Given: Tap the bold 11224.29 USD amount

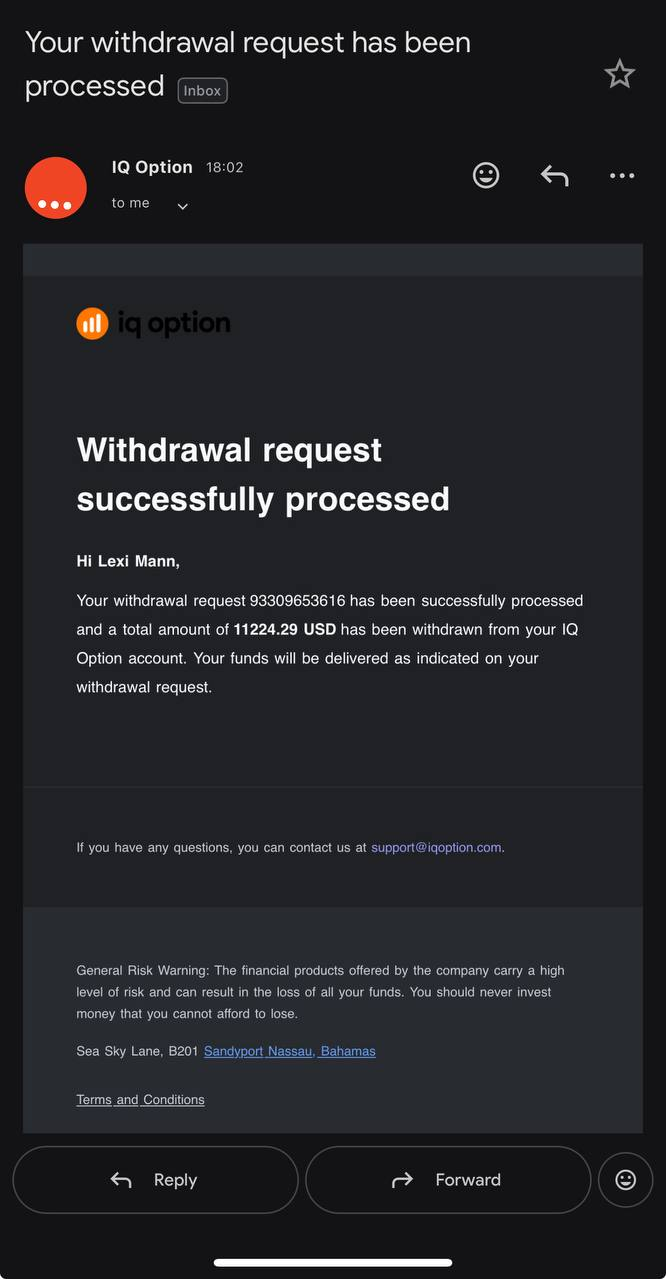Looking at the screenshot, I should tap(284, 630).
